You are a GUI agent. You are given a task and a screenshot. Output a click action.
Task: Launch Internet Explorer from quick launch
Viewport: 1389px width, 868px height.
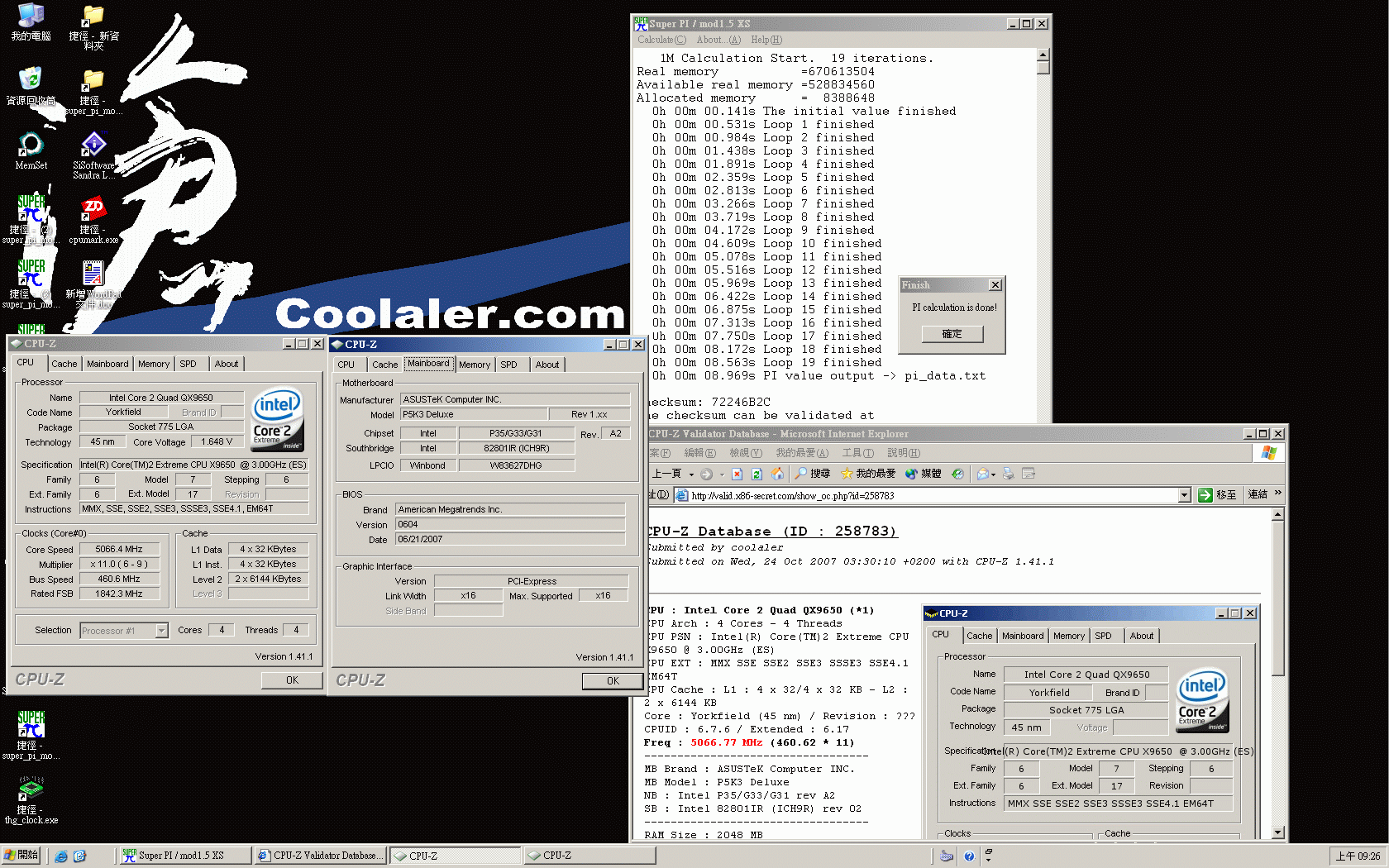pos(61,856)
